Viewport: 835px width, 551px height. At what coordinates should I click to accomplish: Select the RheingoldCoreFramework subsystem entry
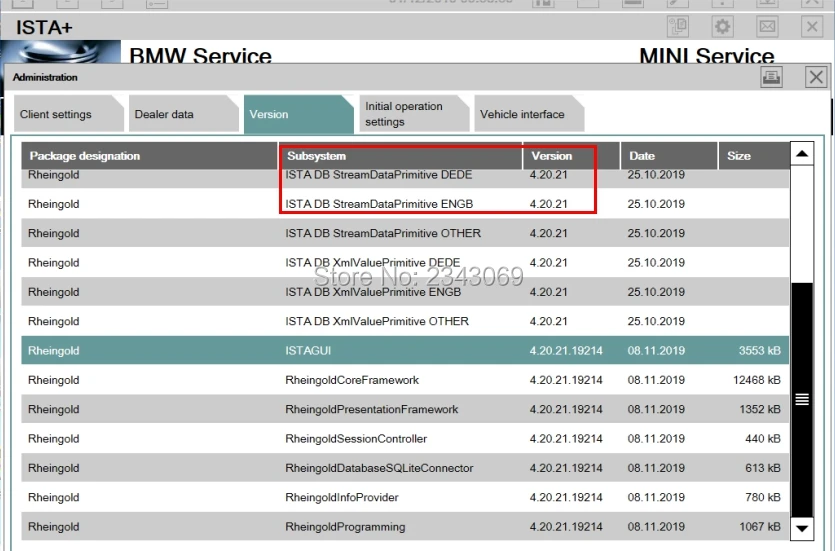tap(352, 380)
